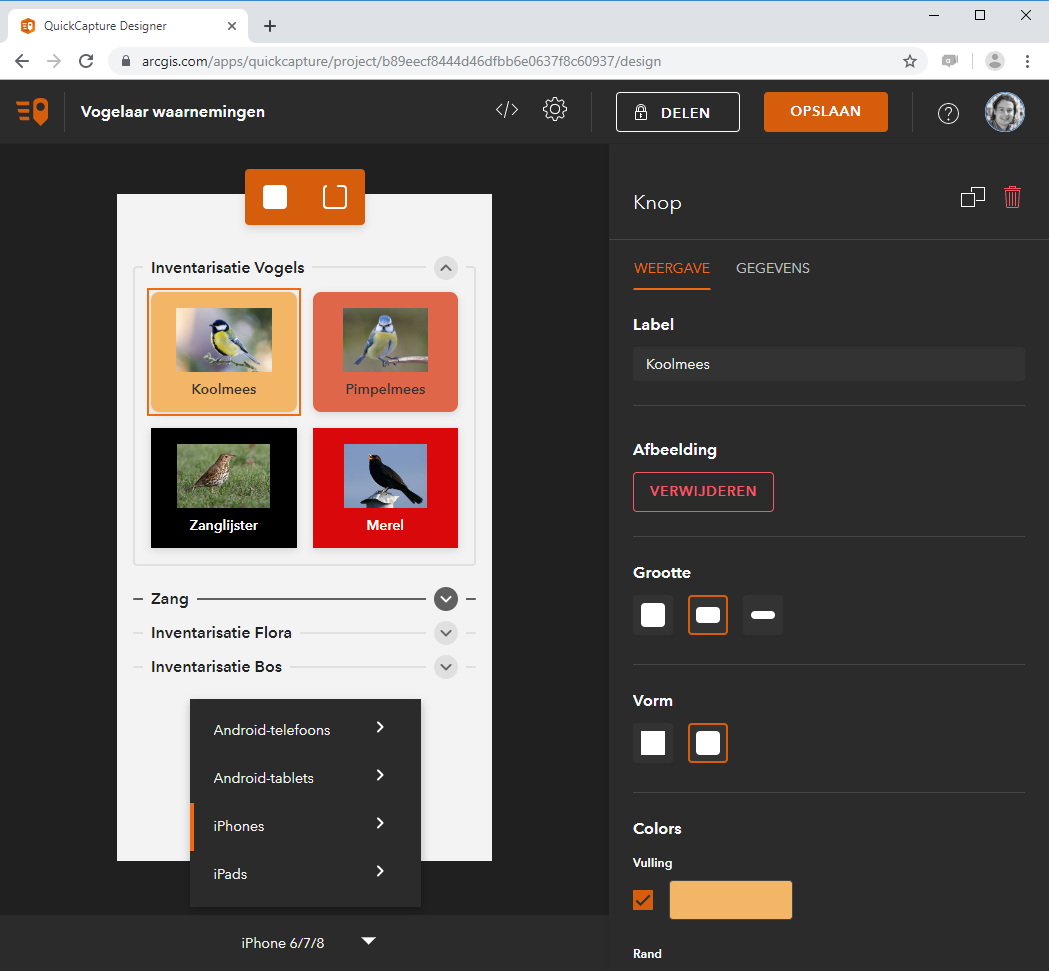Collapse the Inventarisatie Vogels group
This screenshot has height=971, width=1049.
(x=446, y=268)
